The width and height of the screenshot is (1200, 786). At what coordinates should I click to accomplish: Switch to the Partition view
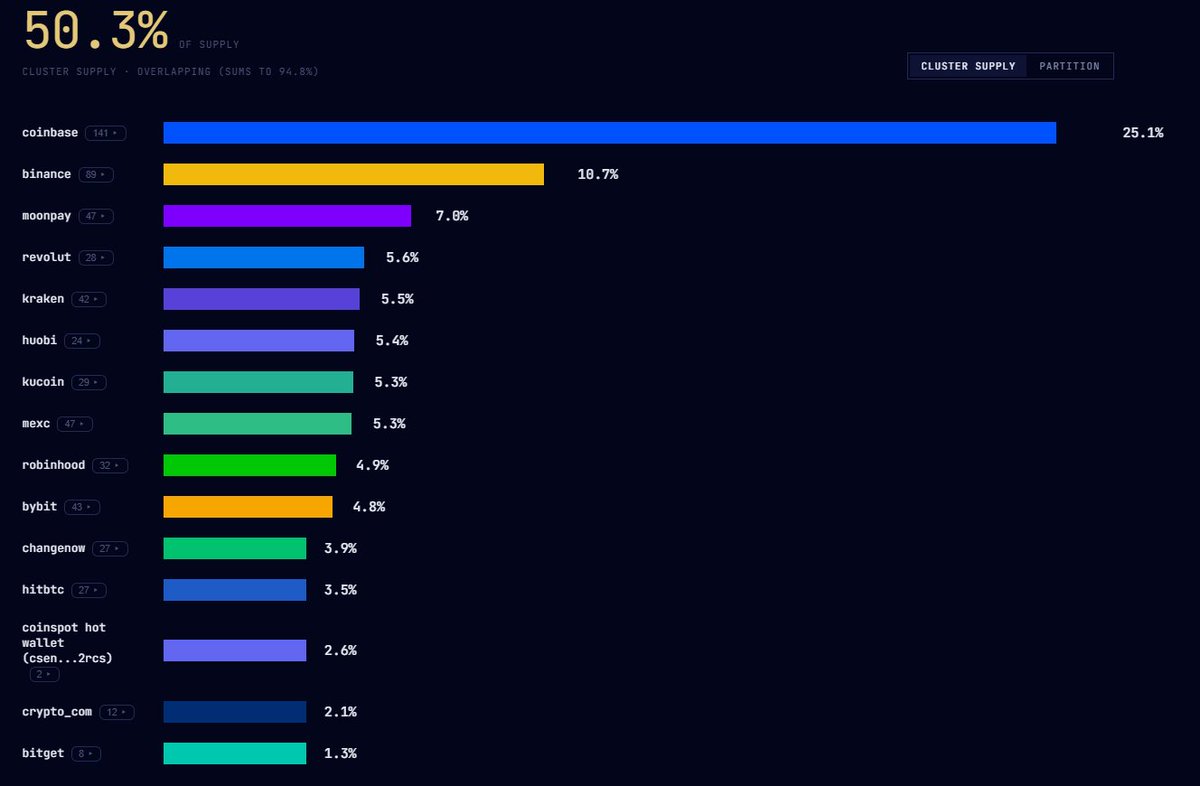click(1069, 66)
